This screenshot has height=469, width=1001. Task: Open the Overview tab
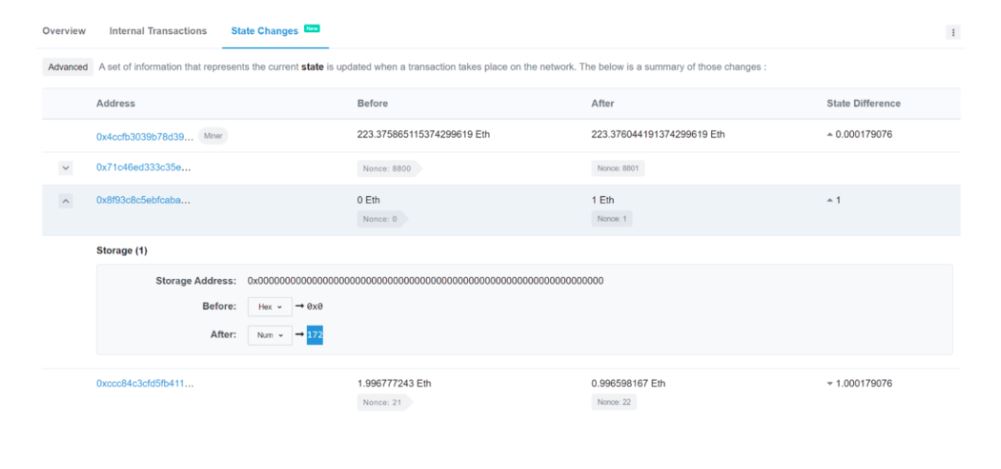click(64, 31)
